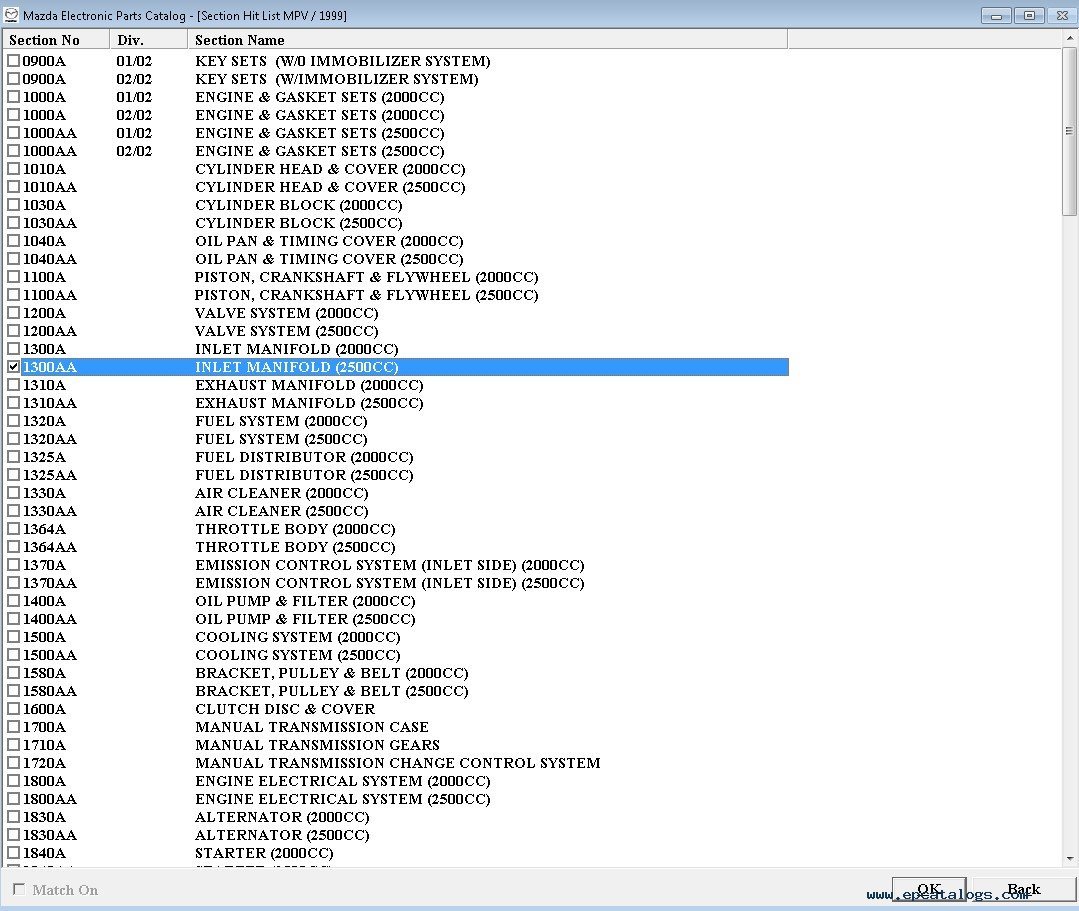Viewport: 1079px width, 911px height.
Task: Select OIL PUMP & FILTER (2500CC) row
Action: click(x=396, y=619)
